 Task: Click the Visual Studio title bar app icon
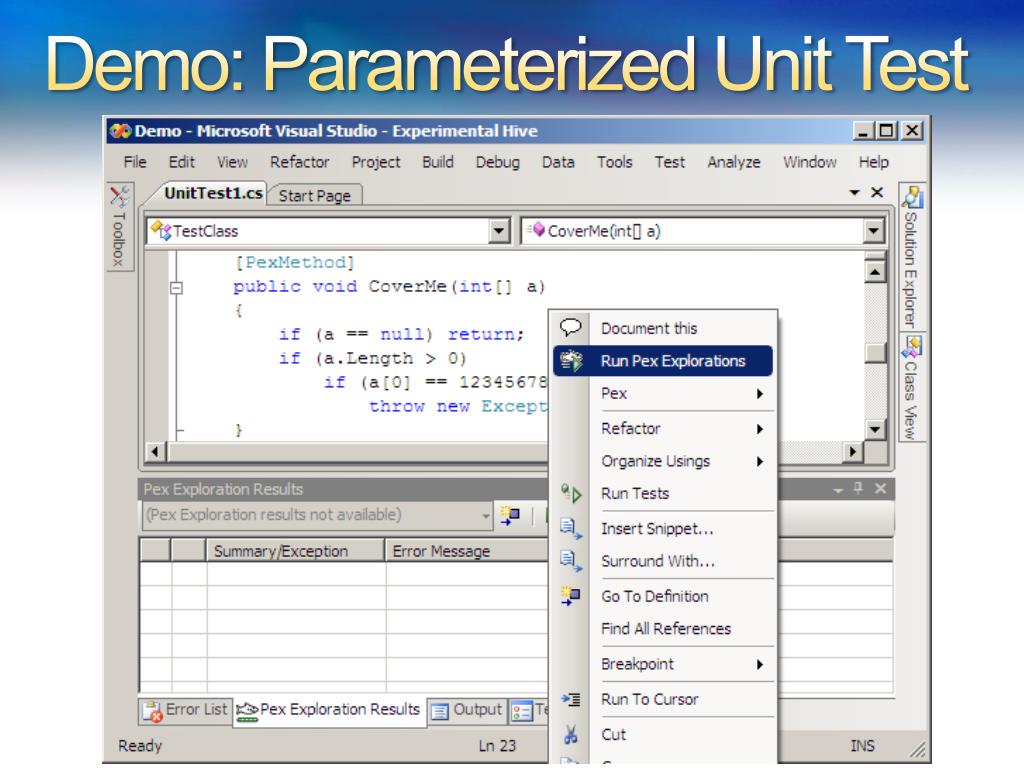click(120, 131)
